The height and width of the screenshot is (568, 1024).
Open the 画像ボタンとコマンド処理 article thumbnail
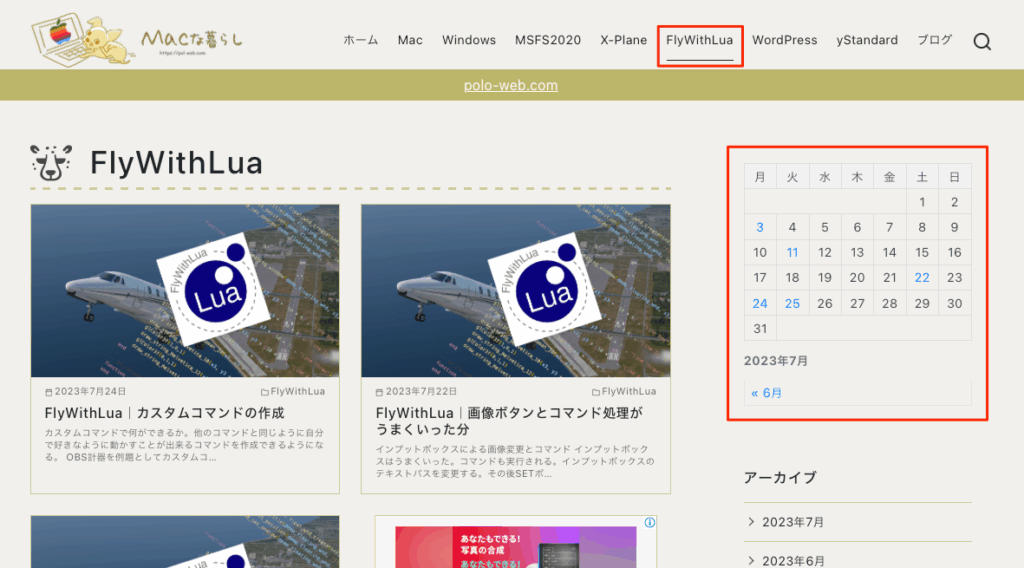pos(516,291)
